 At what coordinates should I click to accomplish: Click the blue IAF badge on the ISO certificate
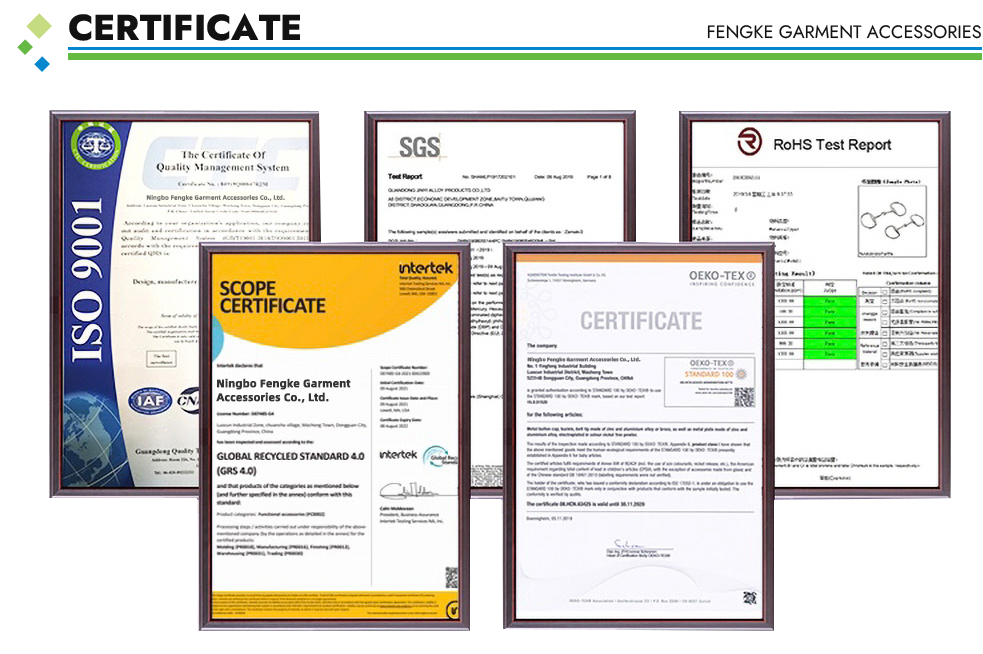pyautogui.click(x=150, y=400)
